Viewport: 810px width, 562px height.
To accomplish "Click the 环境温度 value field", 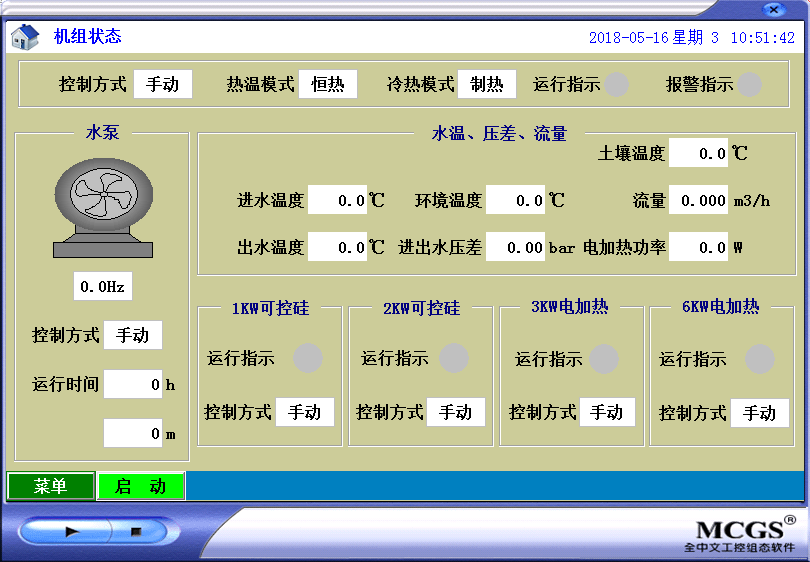I will click(516, 200).
